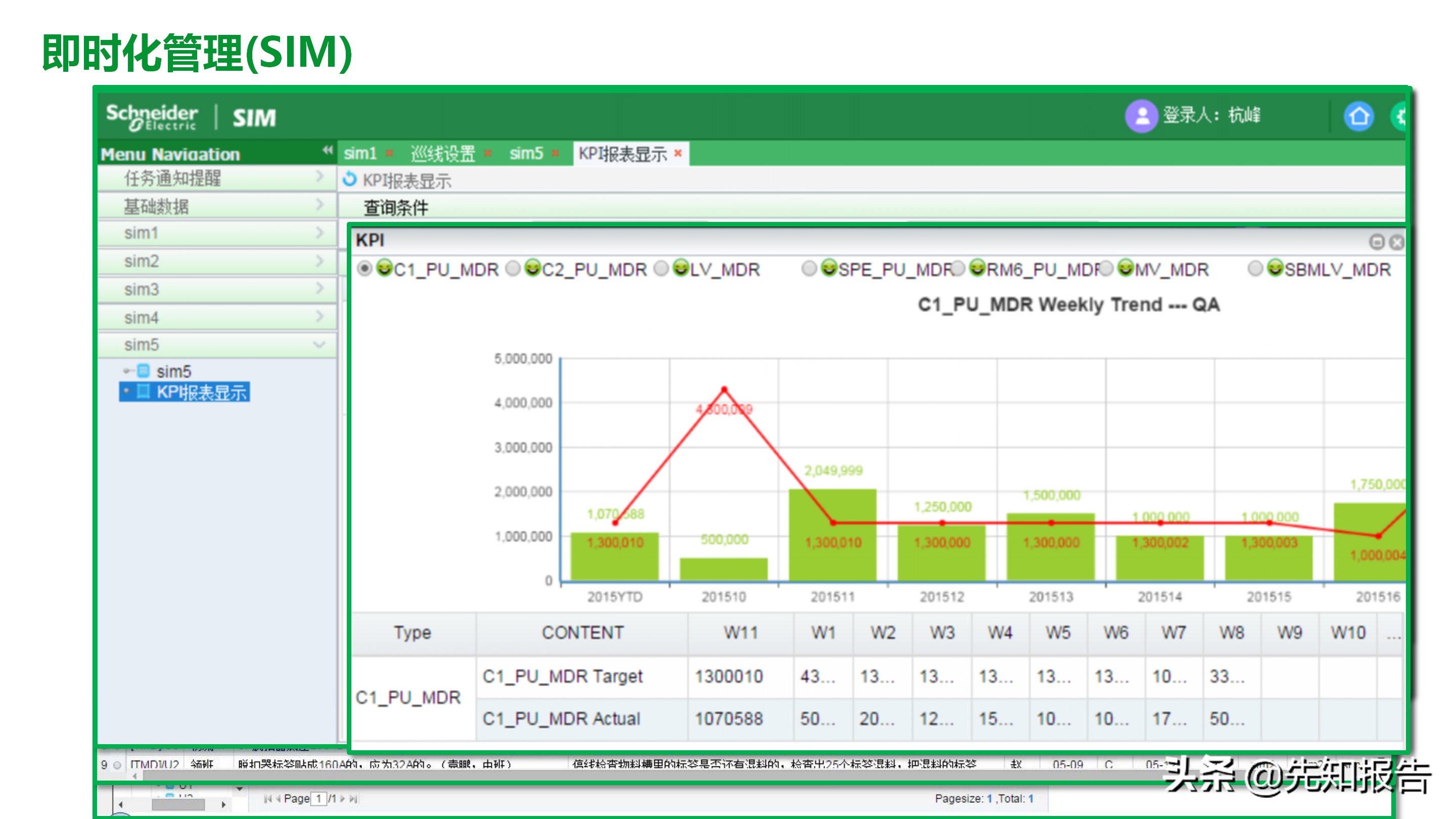Open KPI报表显示 in the tree

[201, 392]
